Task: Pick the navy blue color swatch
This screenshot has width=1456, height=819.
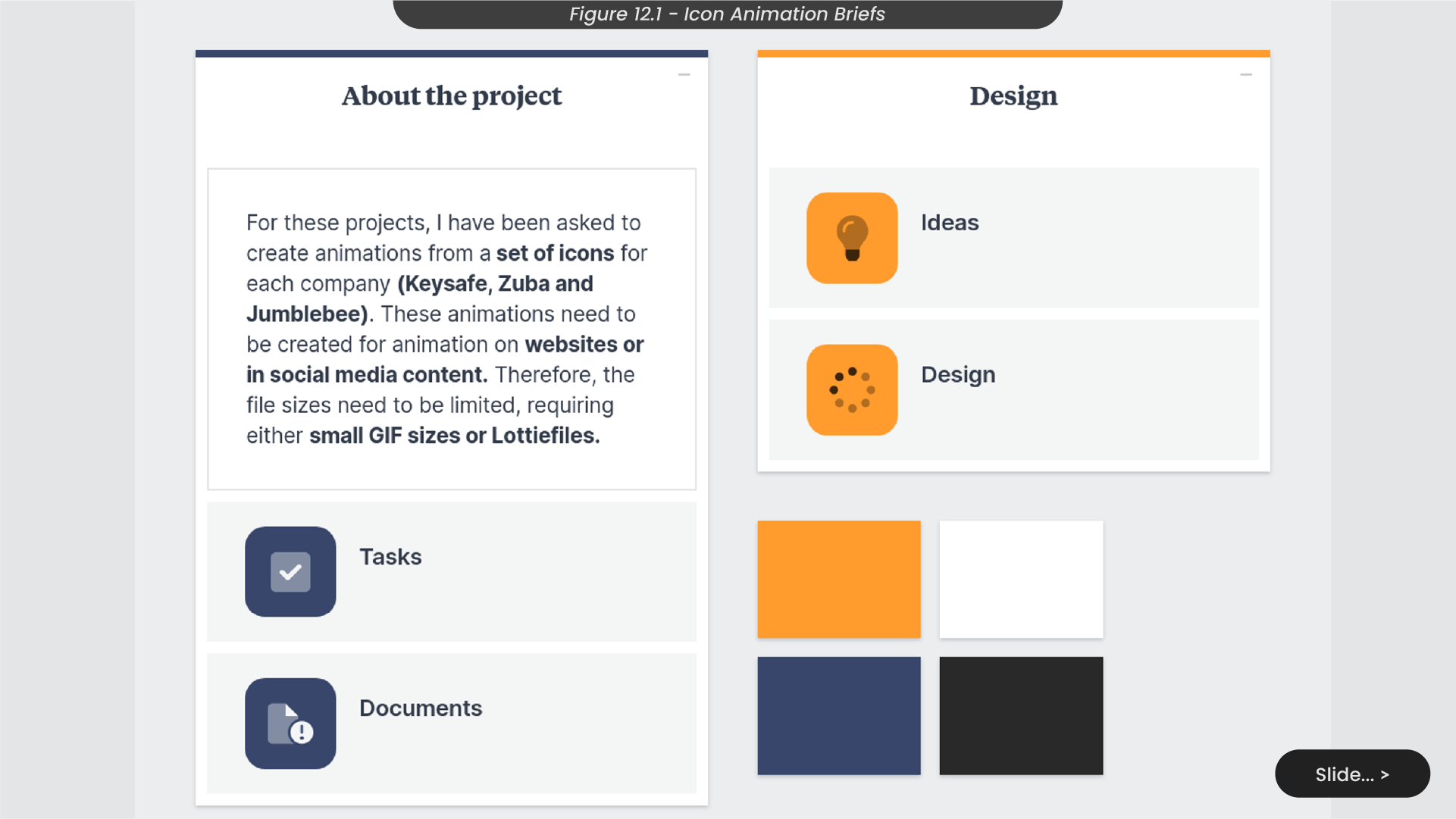Action: pyautogui.click(x=839, y=716)
